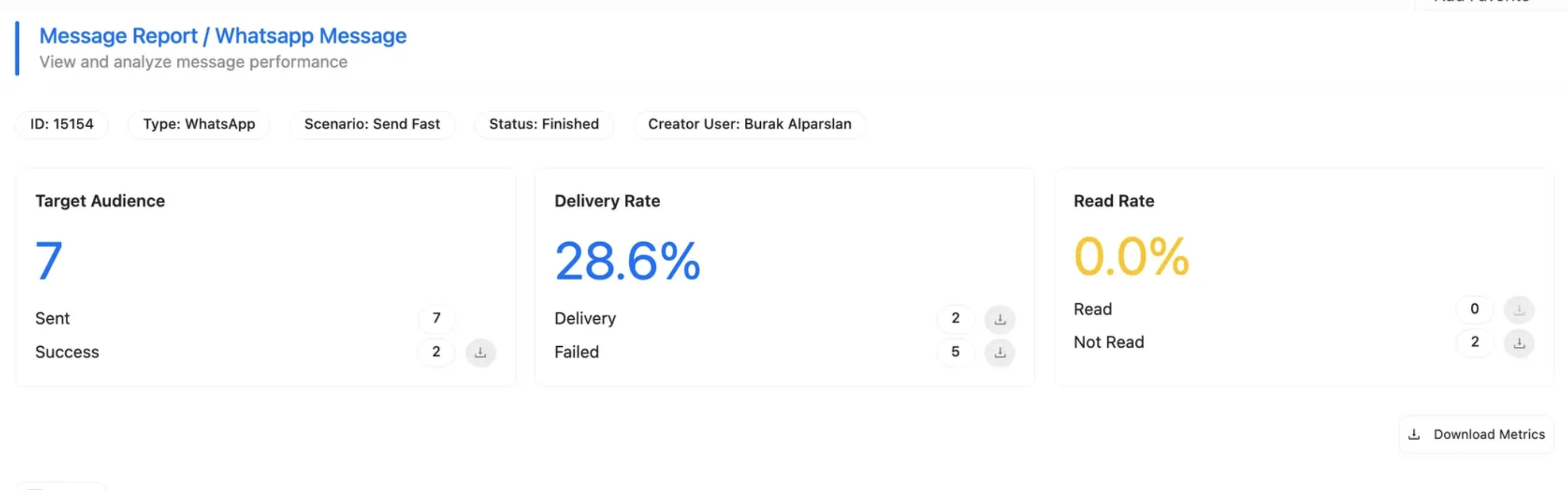Click the Scenario: Send Fast tag
The height and width of the screenshot is (490, 1568).
click(x=372, y=124)
